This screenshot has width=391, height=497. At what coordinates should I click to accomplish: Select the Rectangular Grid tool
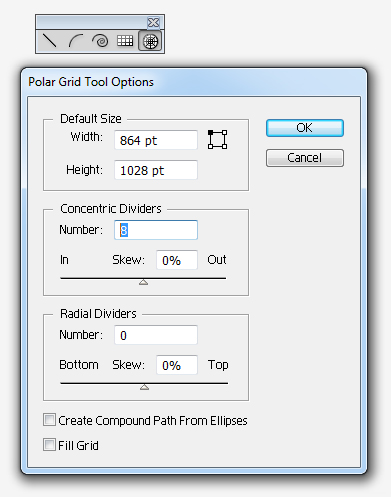point(125,41)
